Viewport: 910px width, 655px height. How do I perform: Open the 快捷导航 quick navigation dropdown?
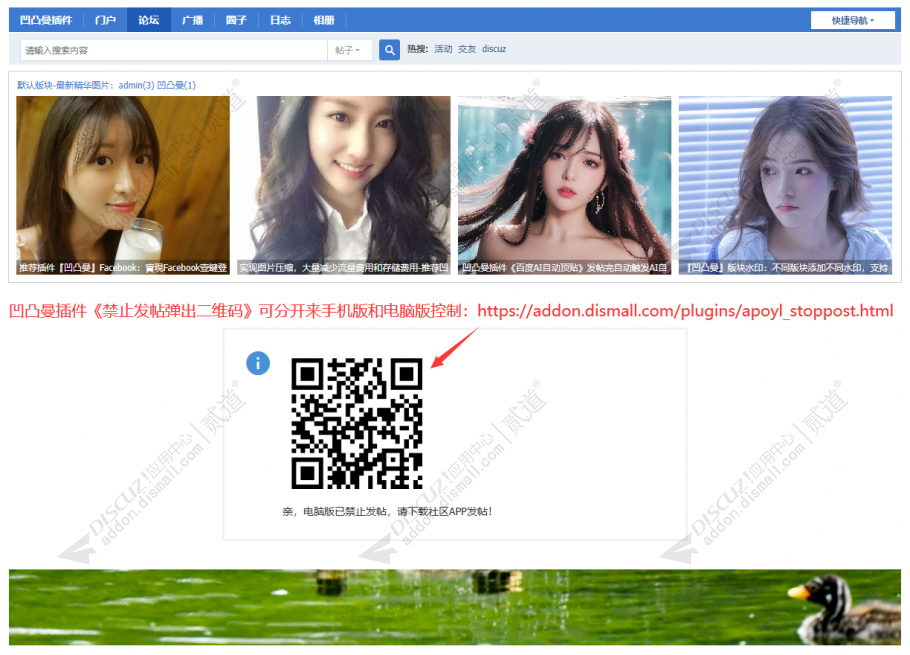[x=852, y=20]
